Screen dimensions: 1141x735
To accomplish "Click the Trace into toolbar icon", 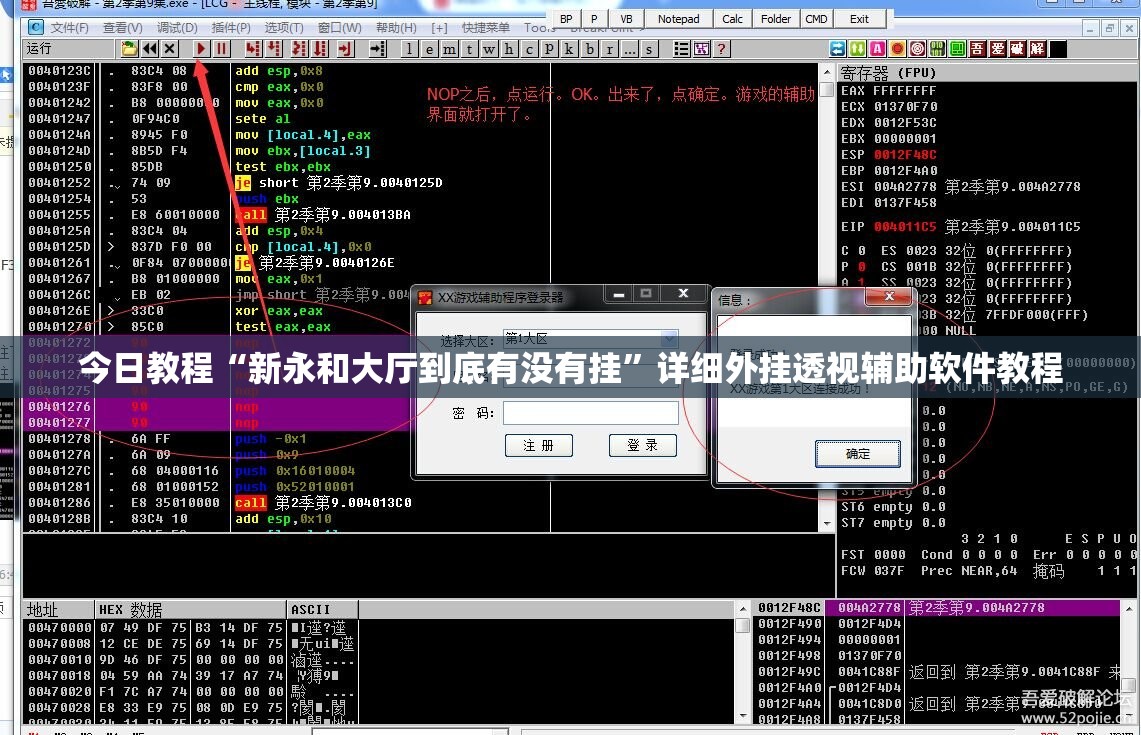I will tap(299, 49).
